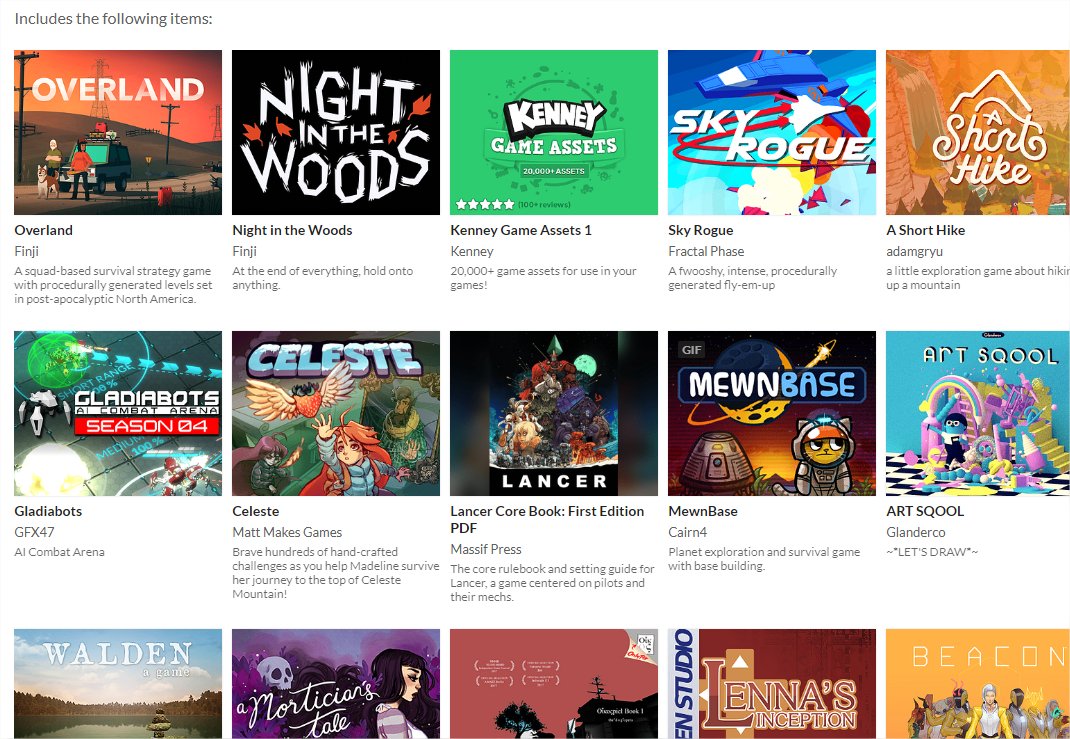Click the Lancer Core Book: First Edition PDF title
The image size is (1070, 739).
[547, 519]
